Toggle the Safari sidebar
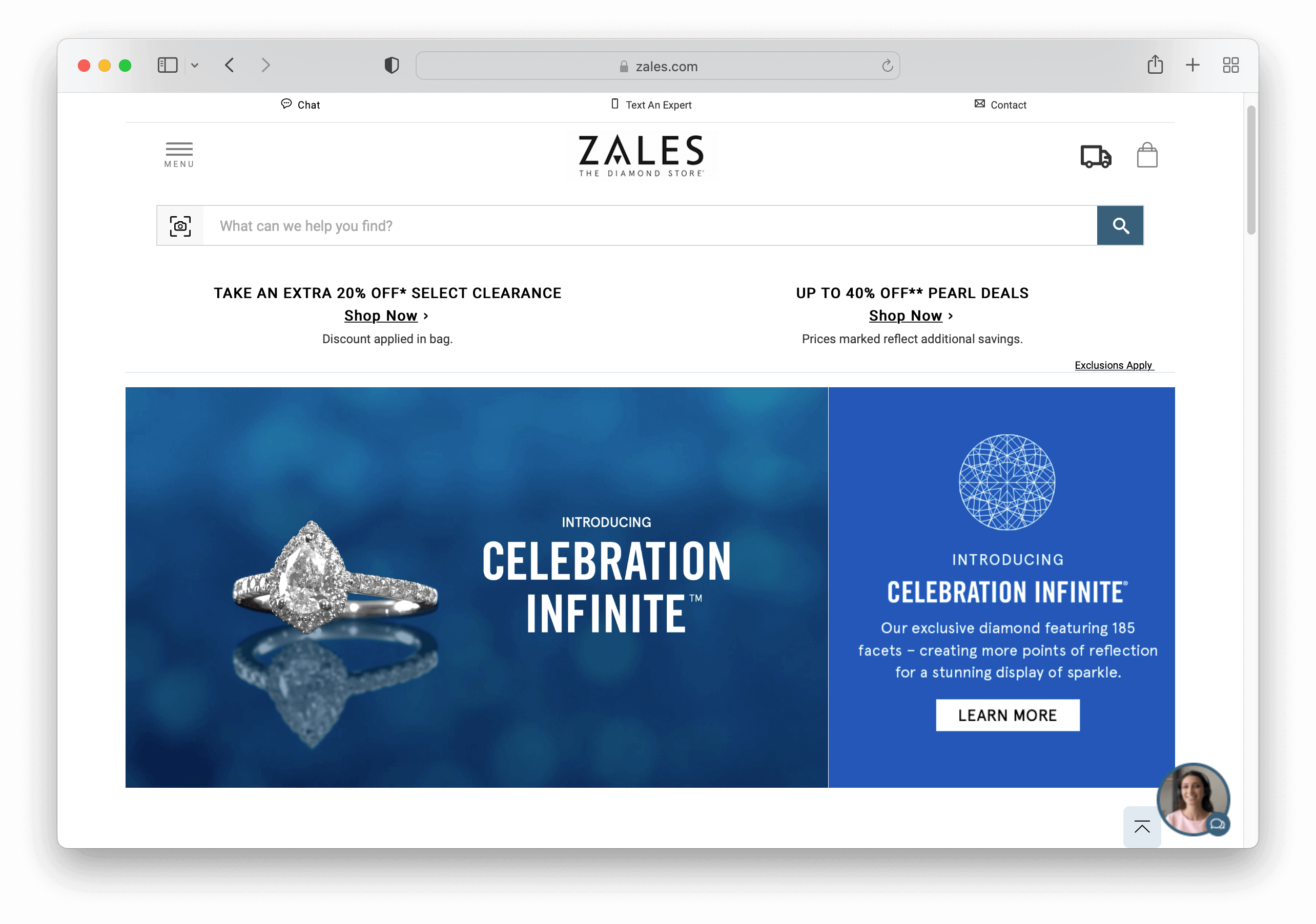 [x=168, y=65]
